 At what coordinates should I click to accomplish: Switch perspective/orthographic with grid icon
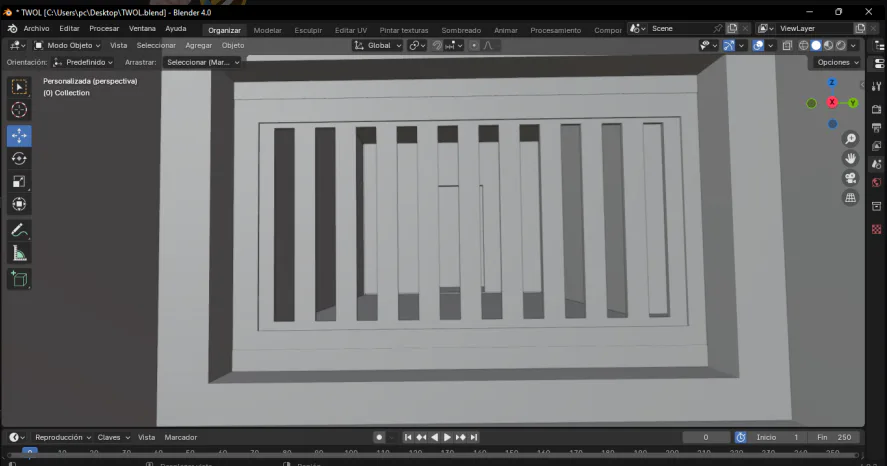point(850,198)
